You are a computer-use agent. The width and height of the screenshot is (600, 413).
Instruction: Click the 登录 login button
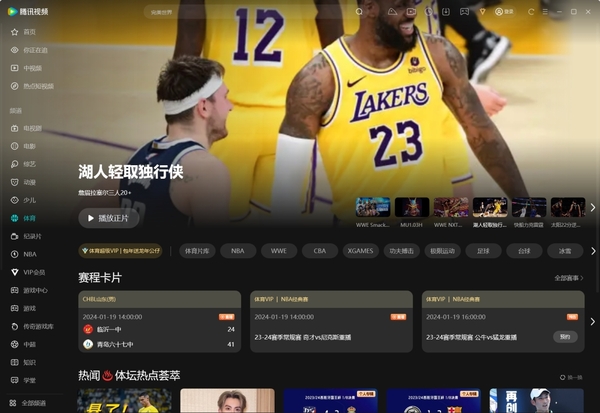tap(504, 12)
